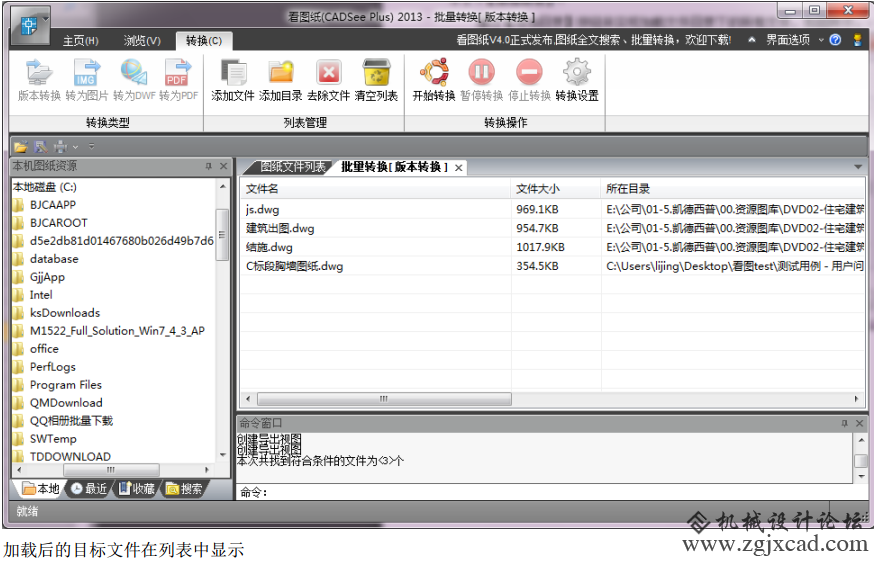Open the 浏览(V) ribbon tab
The height and width of the screenshot is (565, 875).
142,41
